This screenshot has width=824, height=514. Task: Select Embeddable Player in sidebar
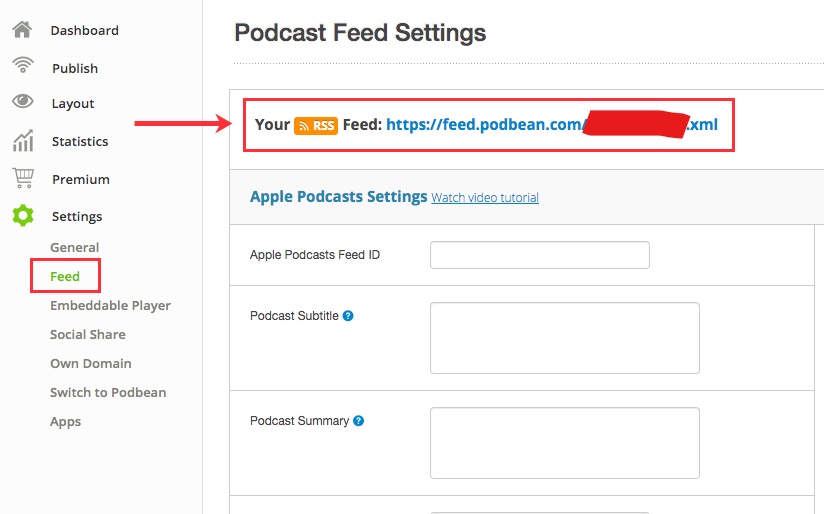pyautogui.click(x=110, y=306)
